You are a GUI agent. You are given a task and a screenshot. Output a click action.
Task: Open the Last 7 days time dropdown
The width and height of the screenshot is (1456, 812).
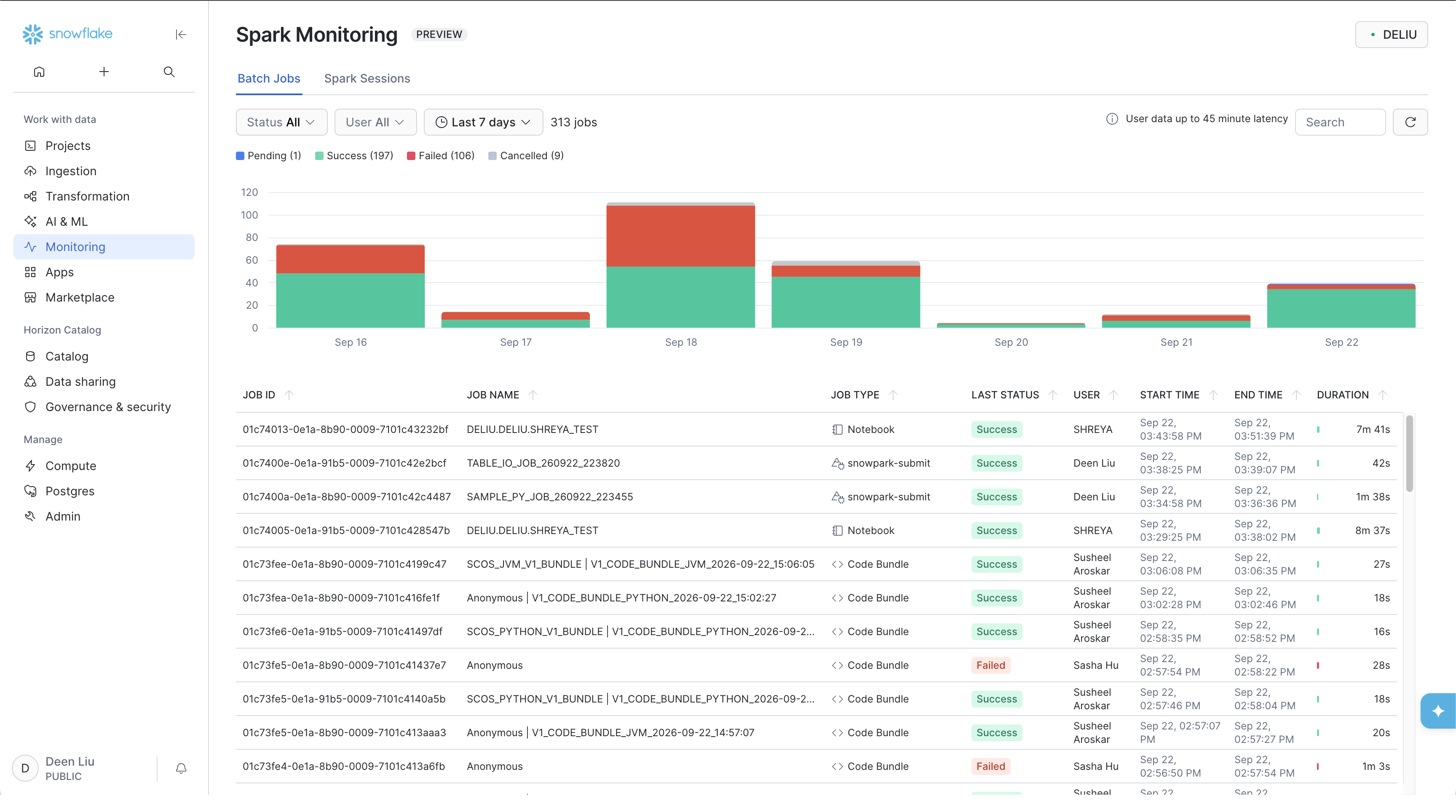click(483, 122)
